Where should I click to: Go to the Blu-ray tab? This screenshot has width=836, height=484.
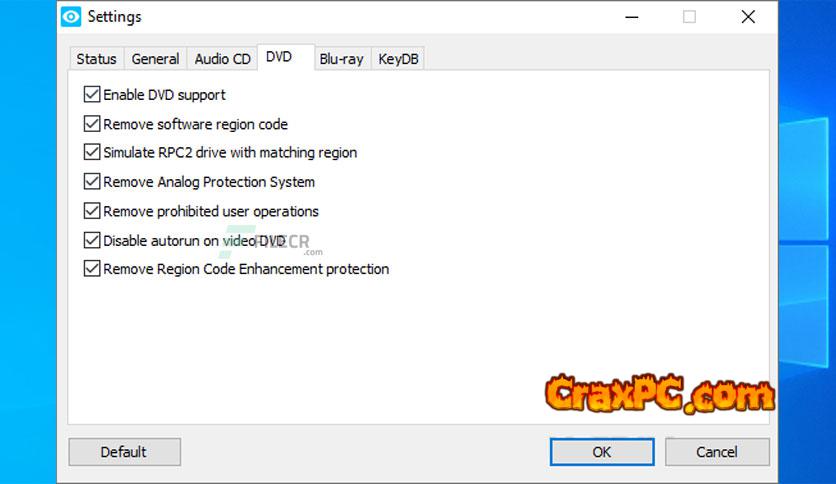tap(341, 59)
